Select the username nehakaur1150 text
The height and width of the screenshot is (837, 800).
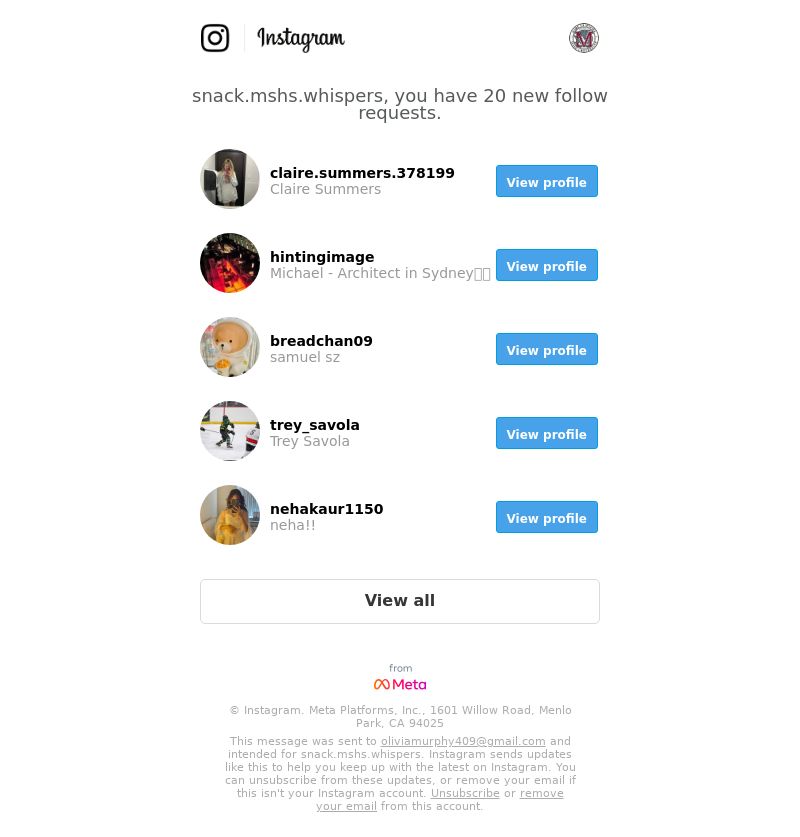coord(327,509)
